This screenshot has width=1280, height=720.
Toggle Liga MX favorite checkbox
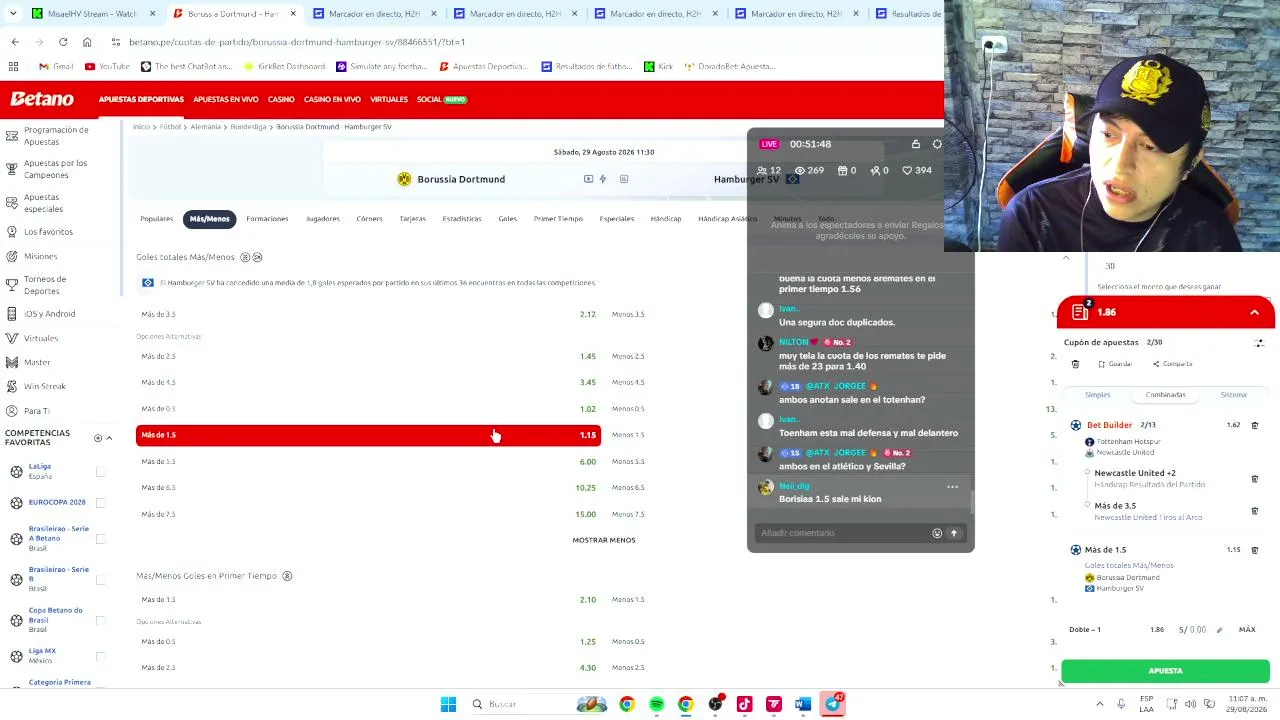[x=100, y=656]
